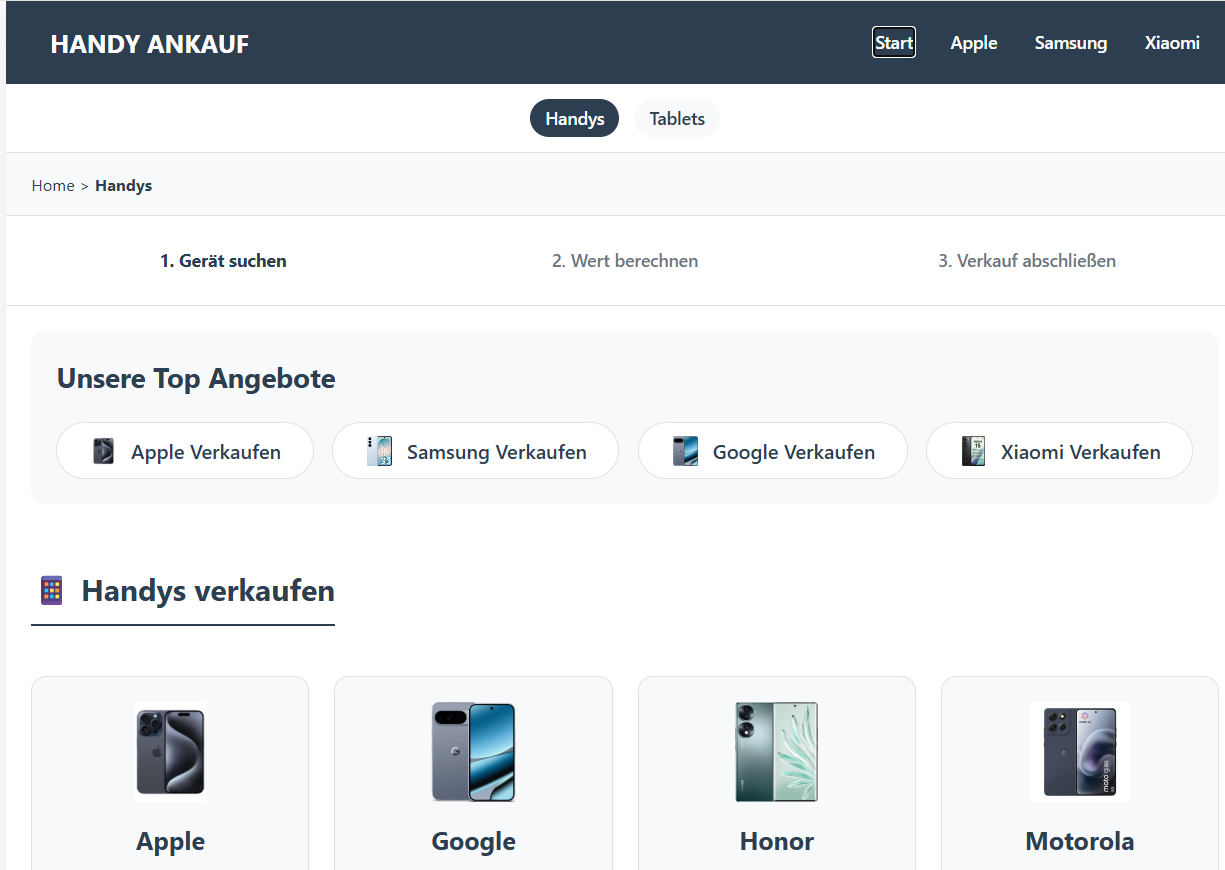Click the Samsung phone icon in Samsung Verkaufen
1225x870 pixels.
pyautogui.click(x=381, y=451)
